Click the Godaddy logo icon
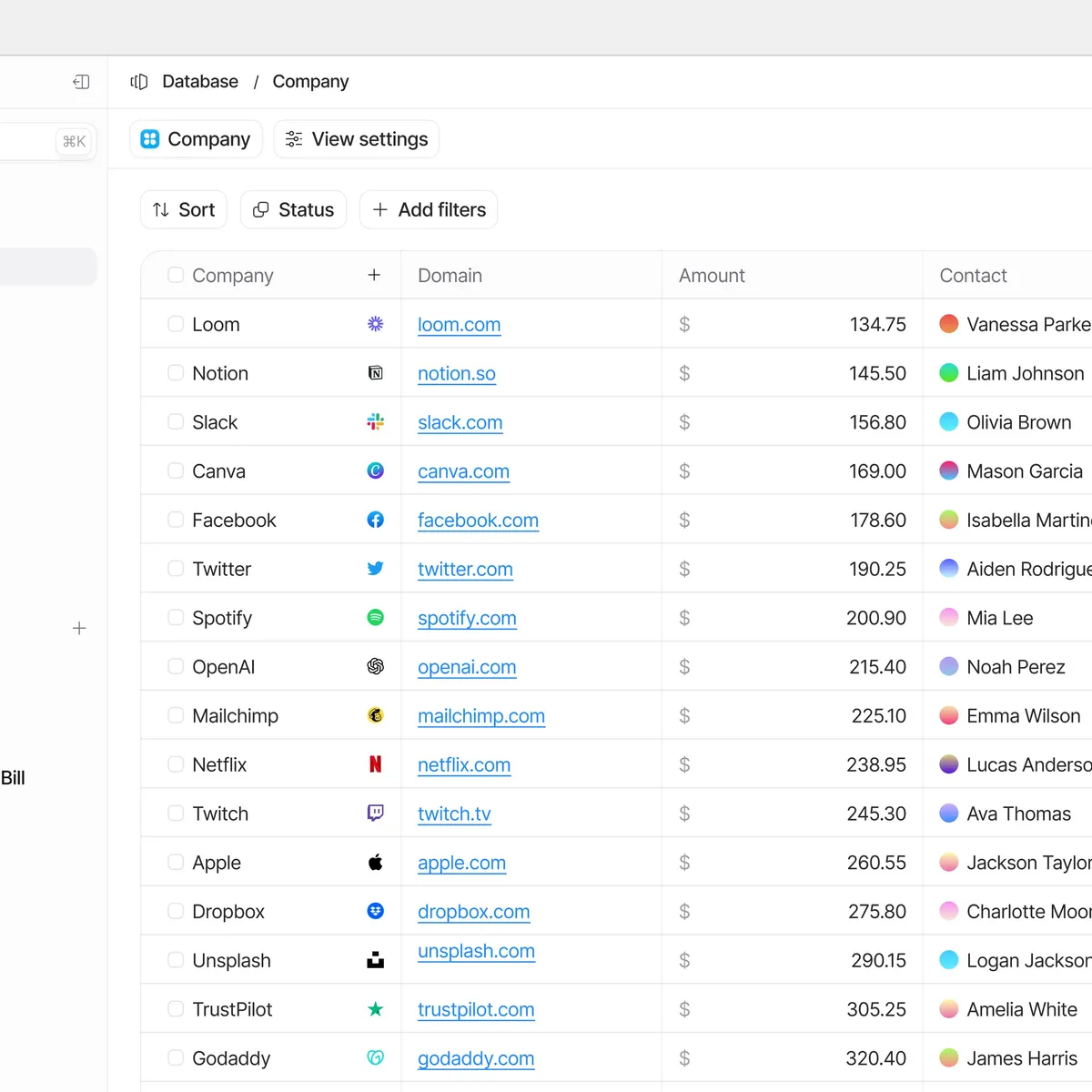The height and width of the screenshot is (1092, 1092). (375, 1057)
